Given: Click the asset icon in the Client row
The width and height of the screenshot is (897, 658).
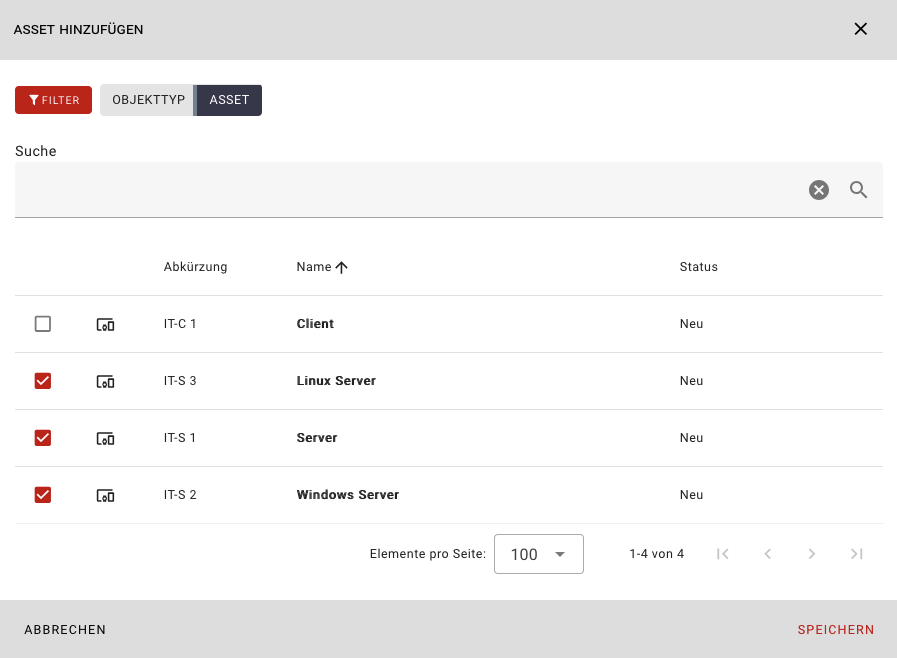Looking at the screenshot, I should click(105, 324).
